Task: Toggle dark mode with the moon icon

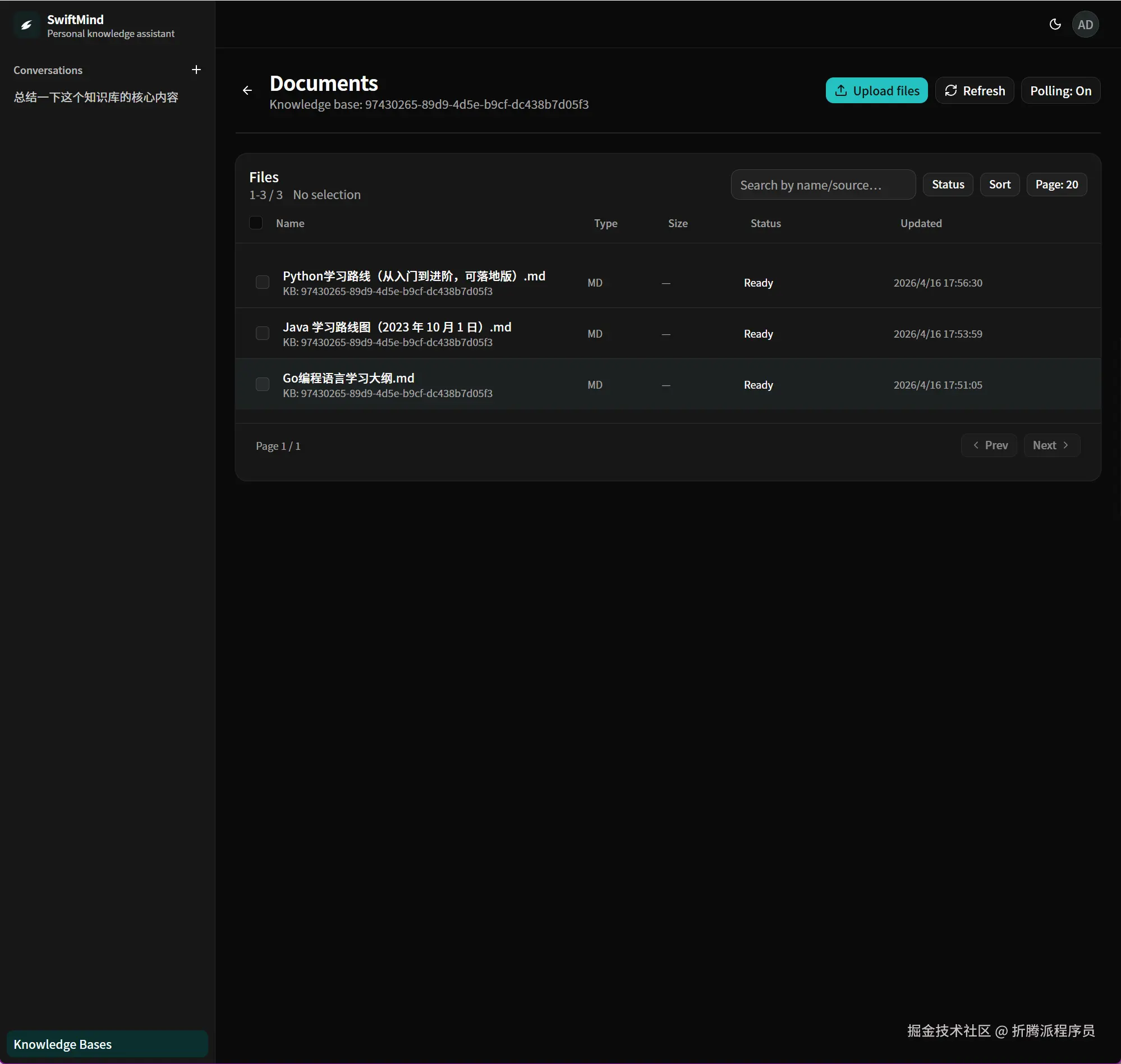Action: (x=1055, y=24)
